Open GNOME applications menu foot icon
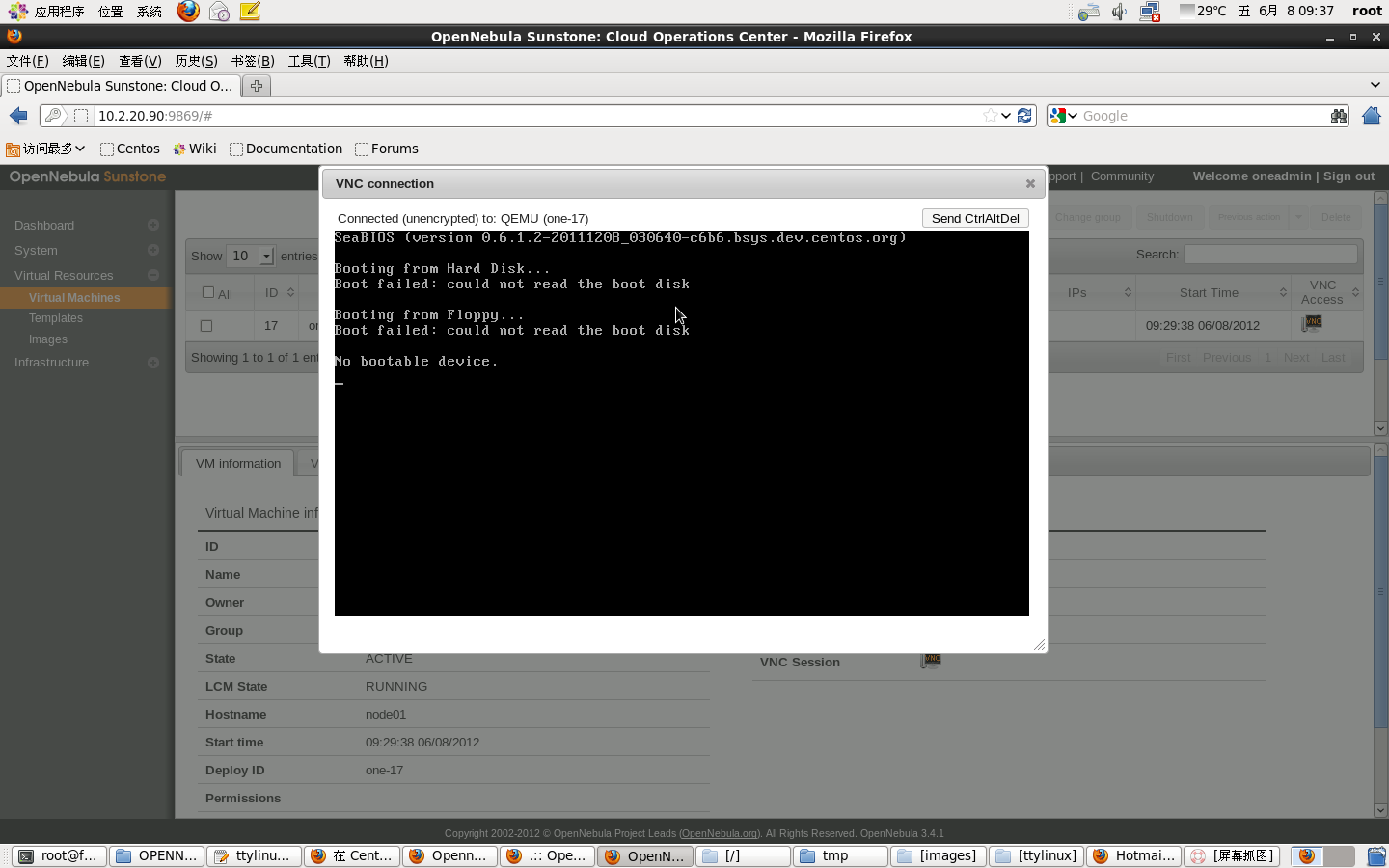This screenshot has width=1389, height=868. coord(17,12)
